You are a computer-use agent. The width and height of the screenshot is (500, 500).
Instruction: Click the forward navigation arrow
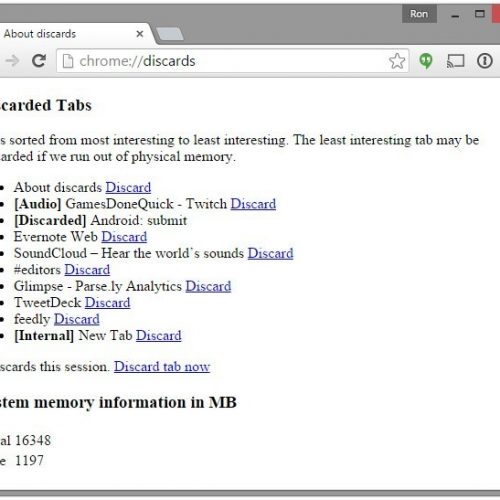(12, 61)
